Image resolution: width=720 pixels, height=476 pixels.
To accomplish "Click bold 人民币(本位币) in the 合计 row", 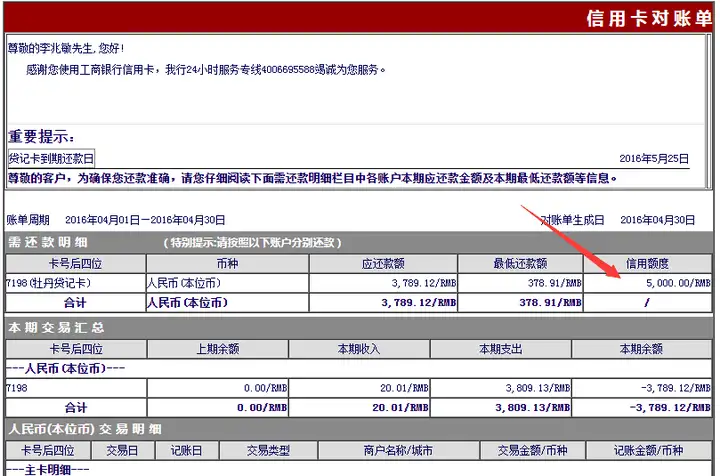I will pos(187,303).
